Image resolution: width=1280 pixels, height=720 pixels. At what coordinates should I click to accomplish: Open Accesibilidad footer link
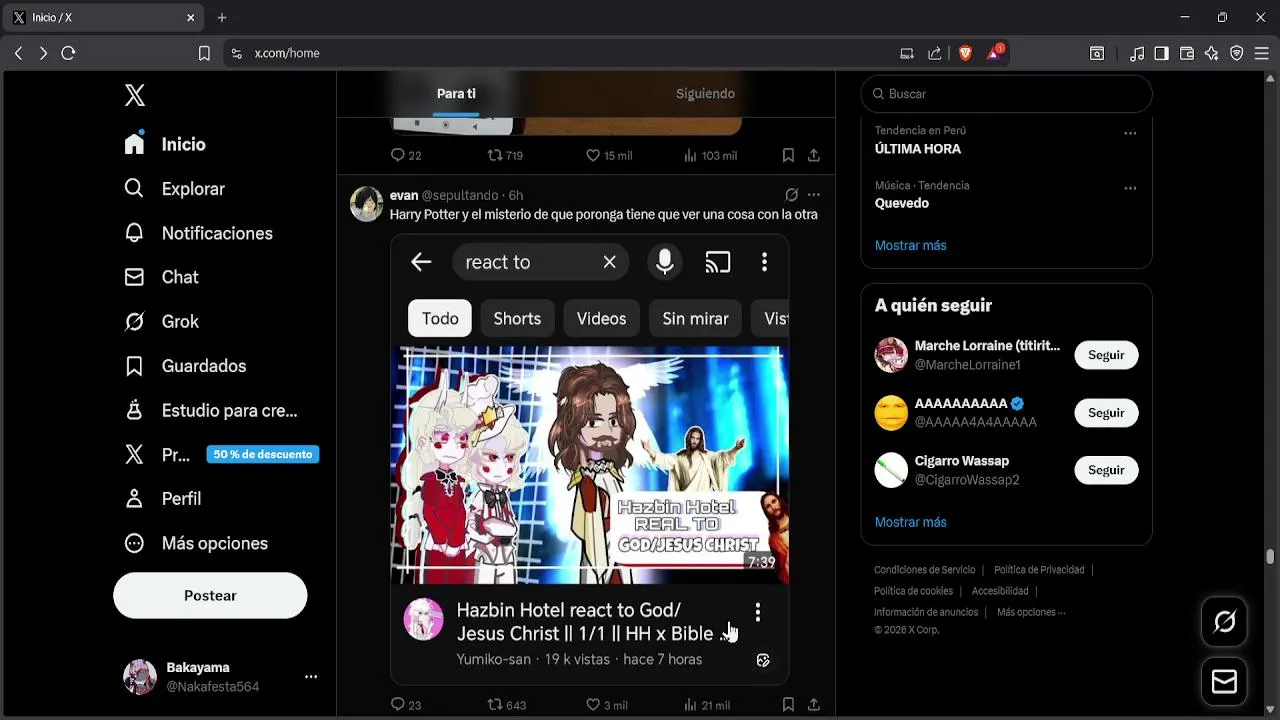click(1000, 591)
